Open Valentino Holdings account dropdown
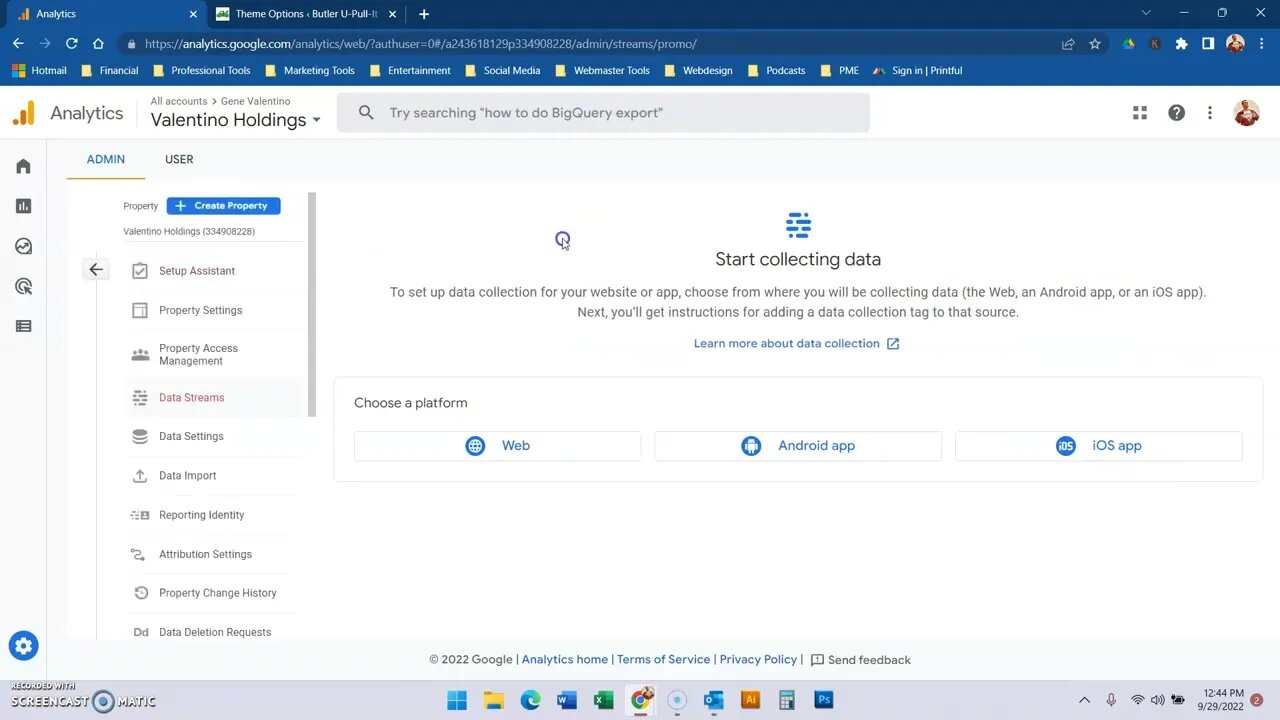1280x720 pixels. [x=236, y=120]
